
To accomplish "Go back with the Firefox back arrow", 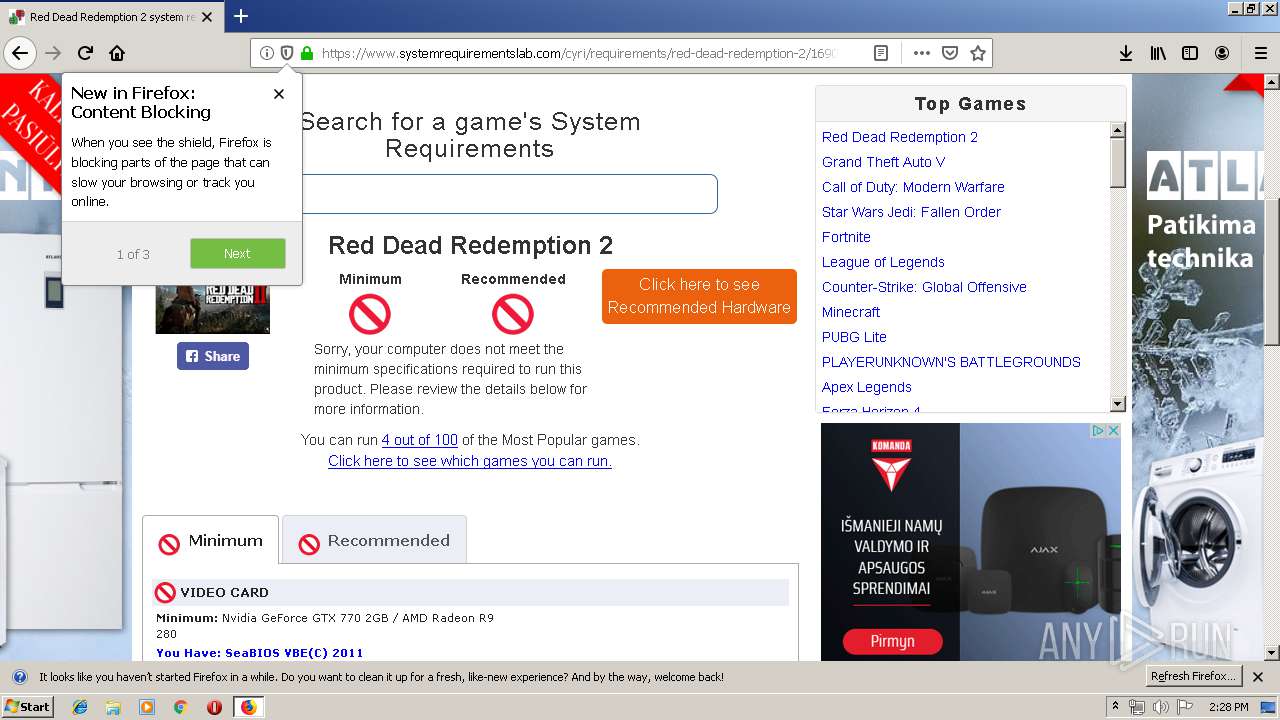I will [x=20, y=53].
